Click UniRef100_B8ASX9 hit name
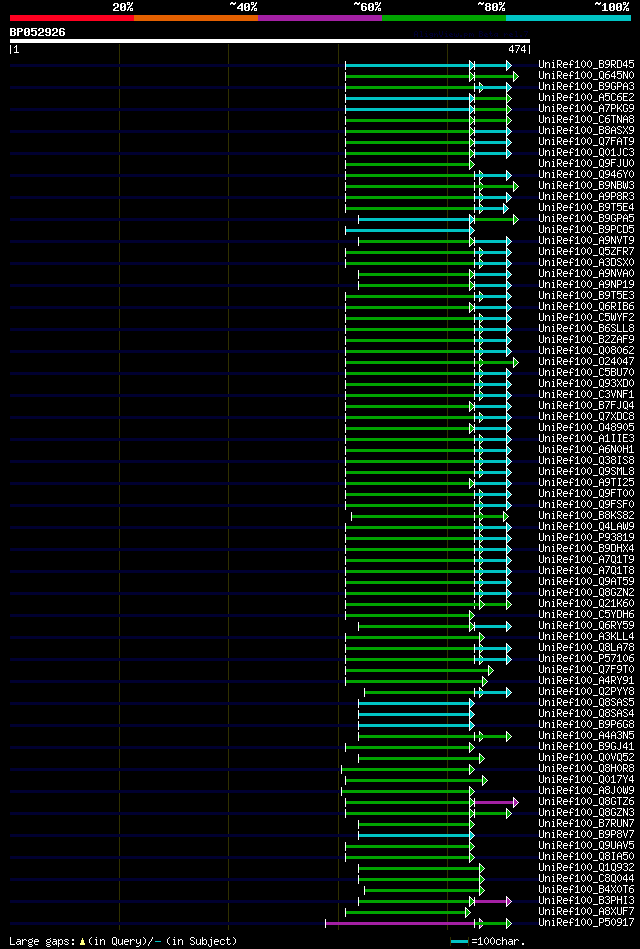The height and width of the screenshot is (949, 640). tap(586, 131)
